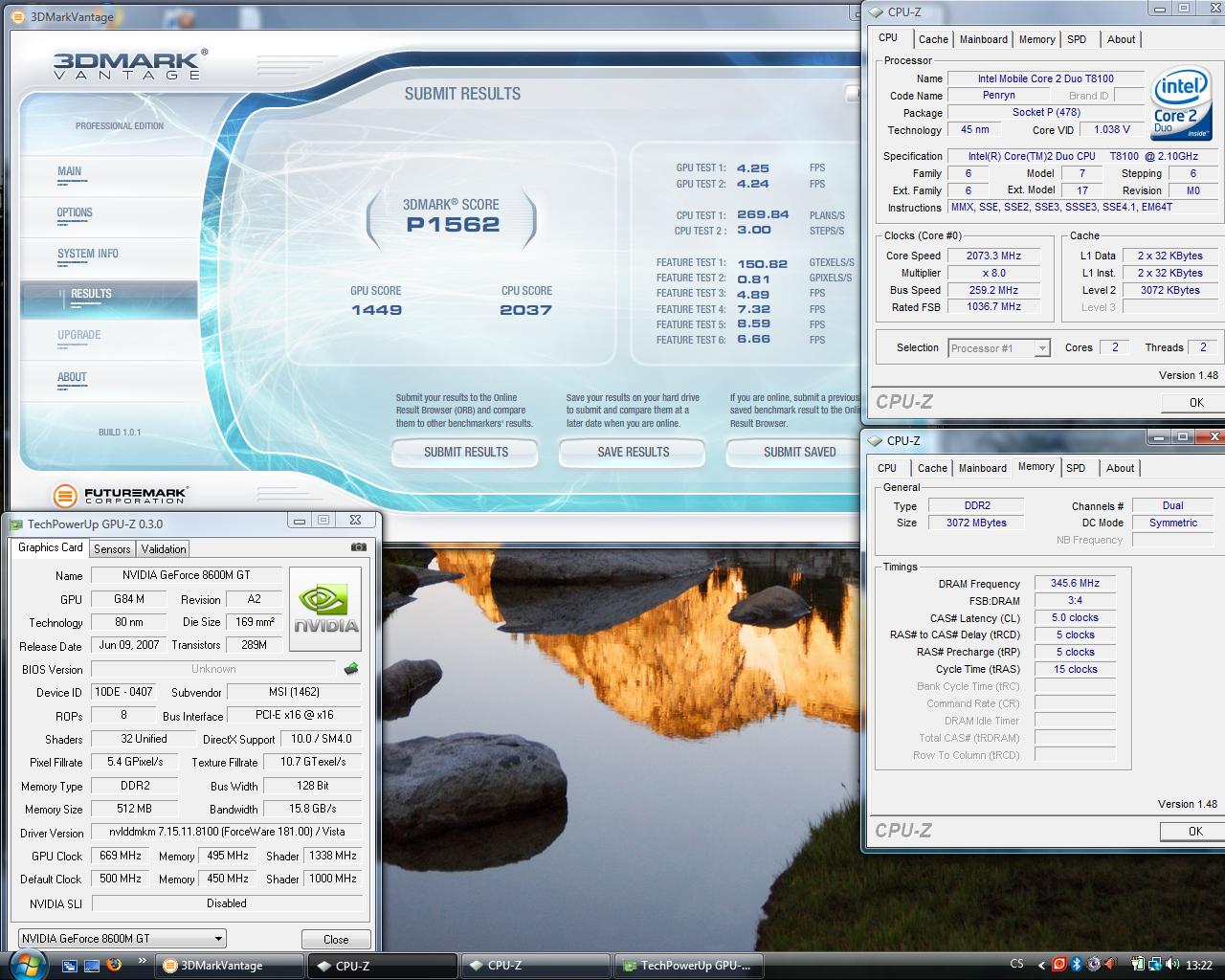Click the SAVE RESULTS button
Image resolution: width=1225 pixels, height=980 pixels.
633,452
